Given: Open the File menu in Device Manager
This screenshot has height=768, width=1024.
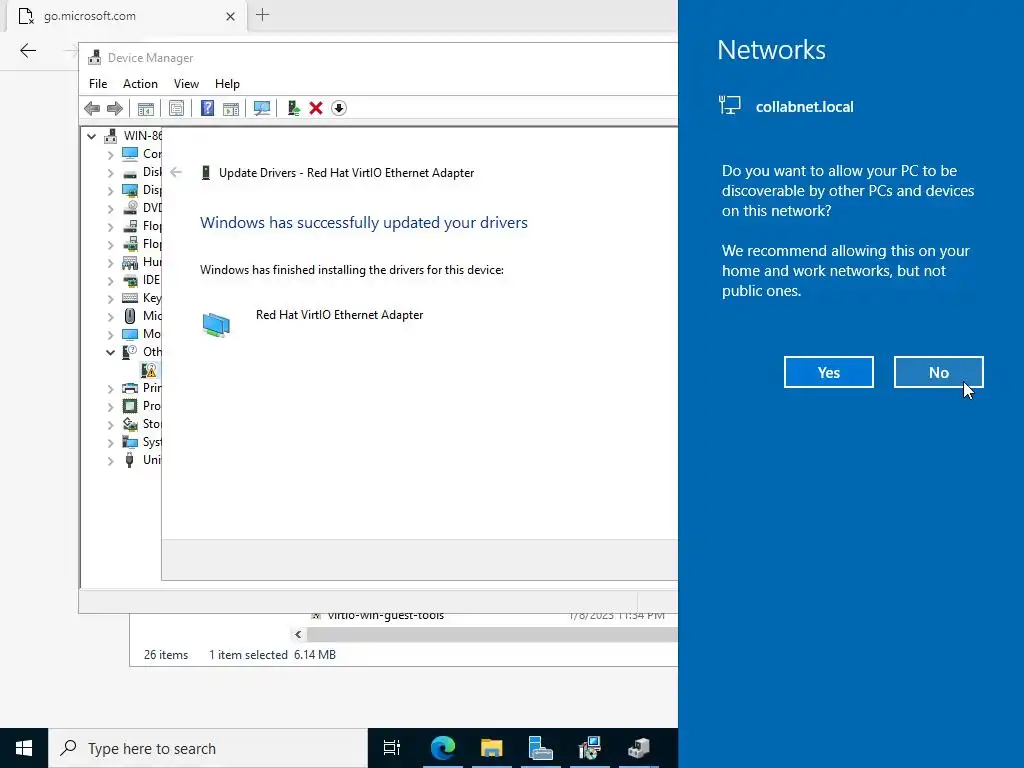Looking at the screenshot, I should 98,84.
